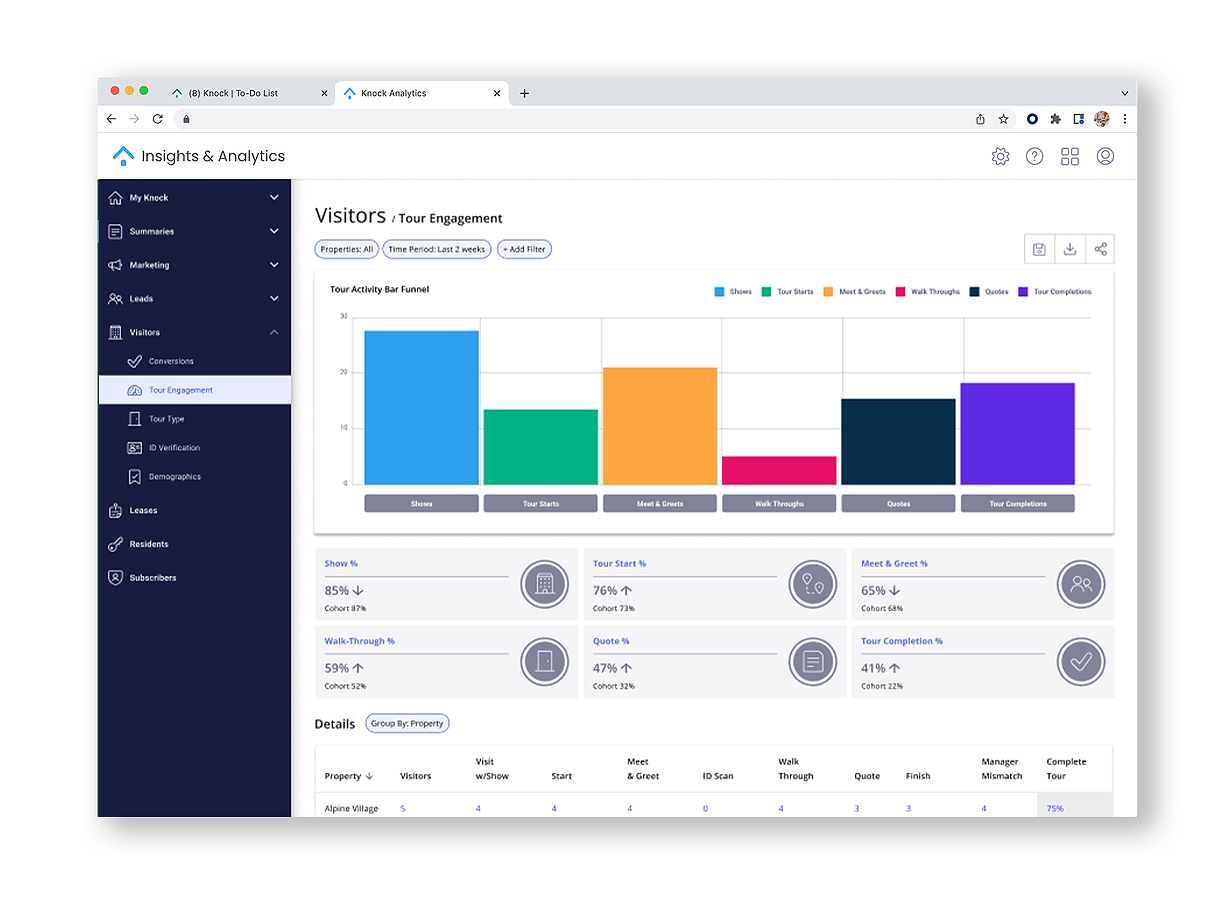Viewport: 1229px width, 900px height.
Task: Open the user profile icon
Action: coord(1105,156)
